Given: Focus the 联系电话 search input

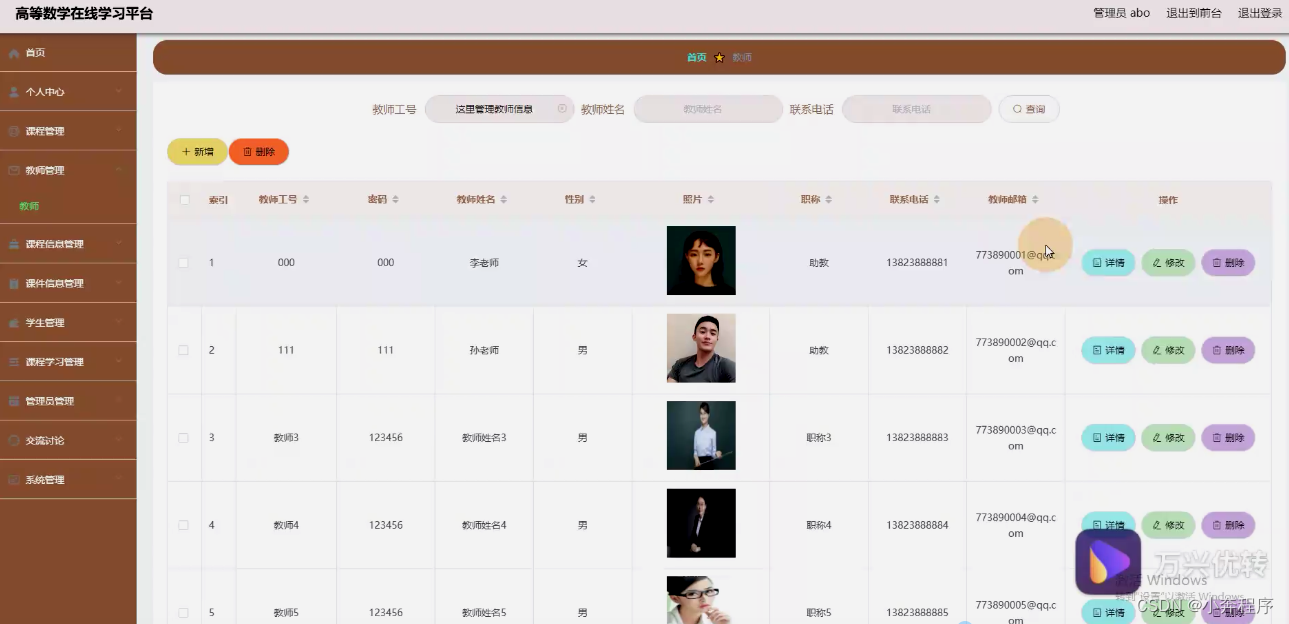Looking at the screenshot, I should click(x=916, y=109).
